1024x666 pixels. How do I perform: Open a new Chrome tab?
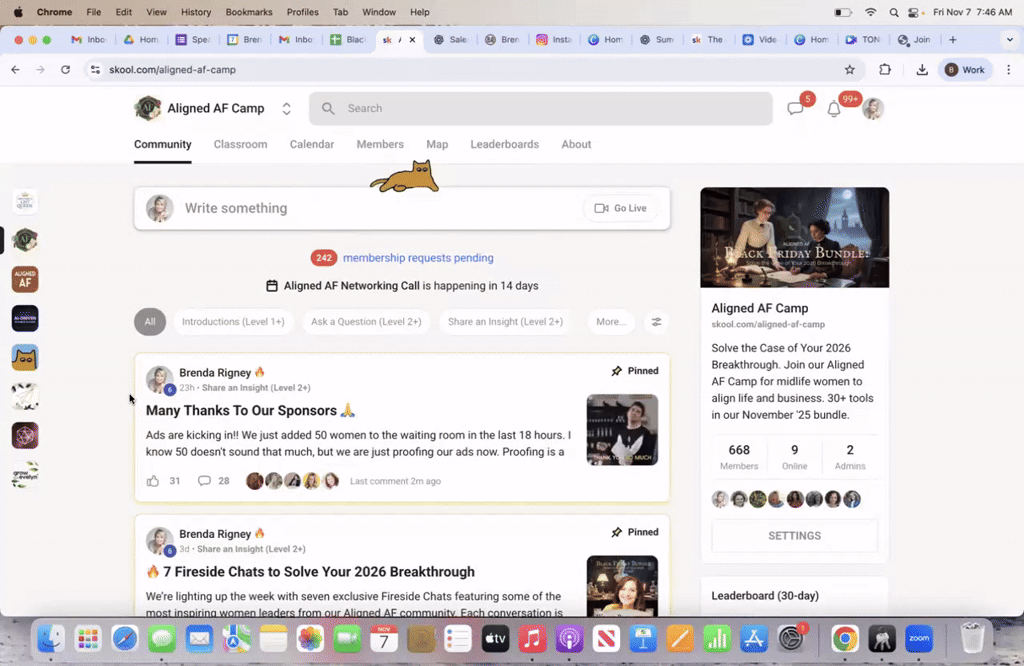click(953, 40)
